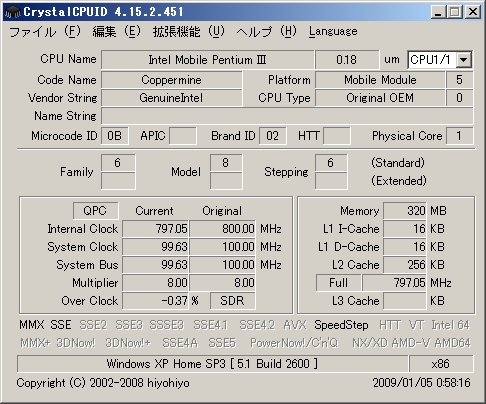
Task: Click the x86 architecture field
Action: (441, 364)
